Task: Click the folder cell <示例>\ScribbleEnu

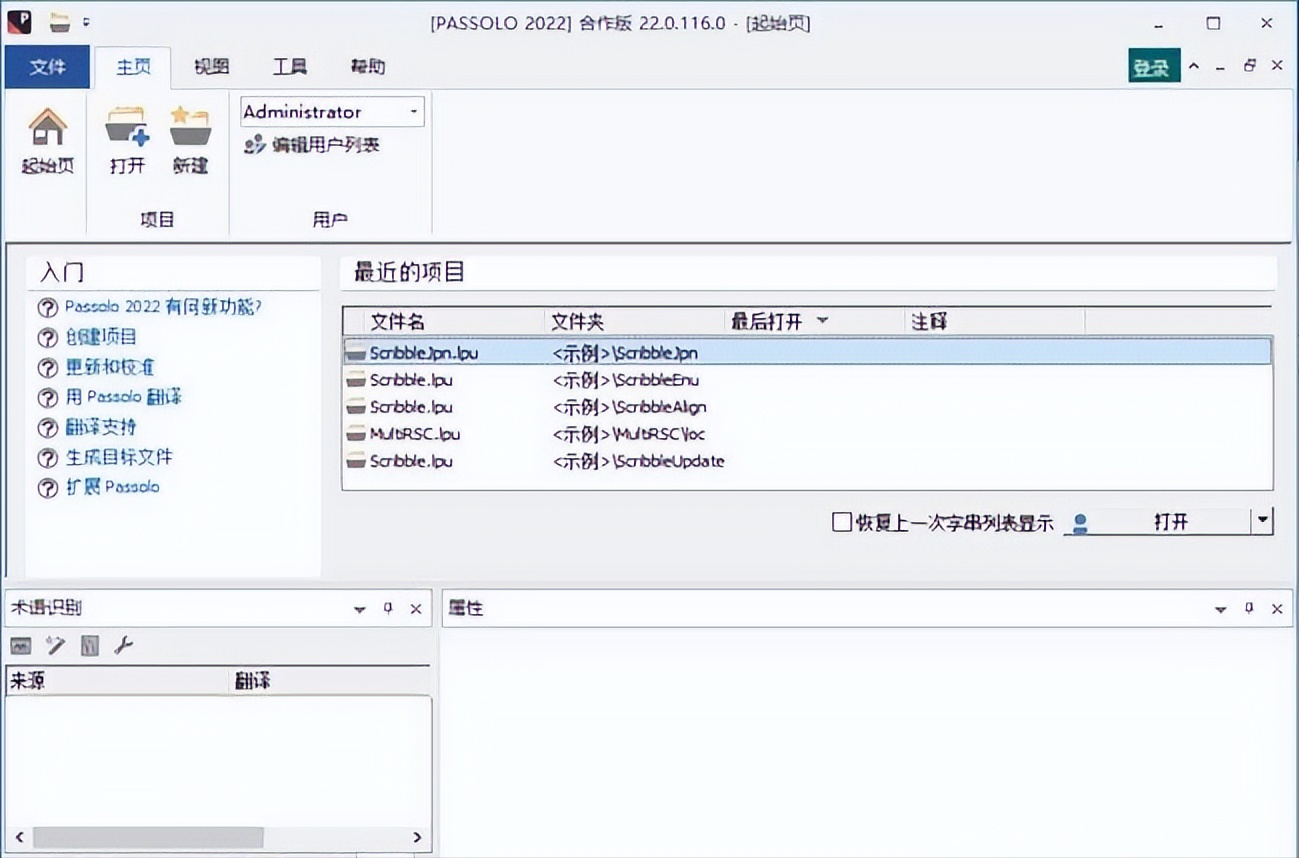Action: click(626, 380)
